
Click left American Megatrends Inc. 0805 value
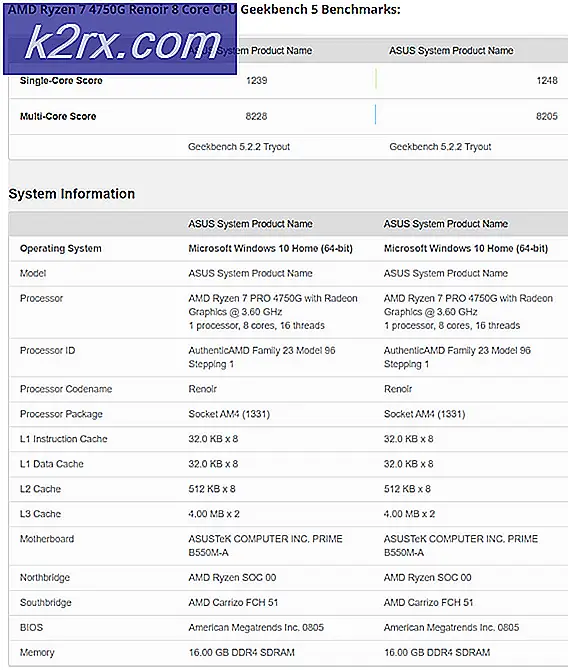[256, 628]
